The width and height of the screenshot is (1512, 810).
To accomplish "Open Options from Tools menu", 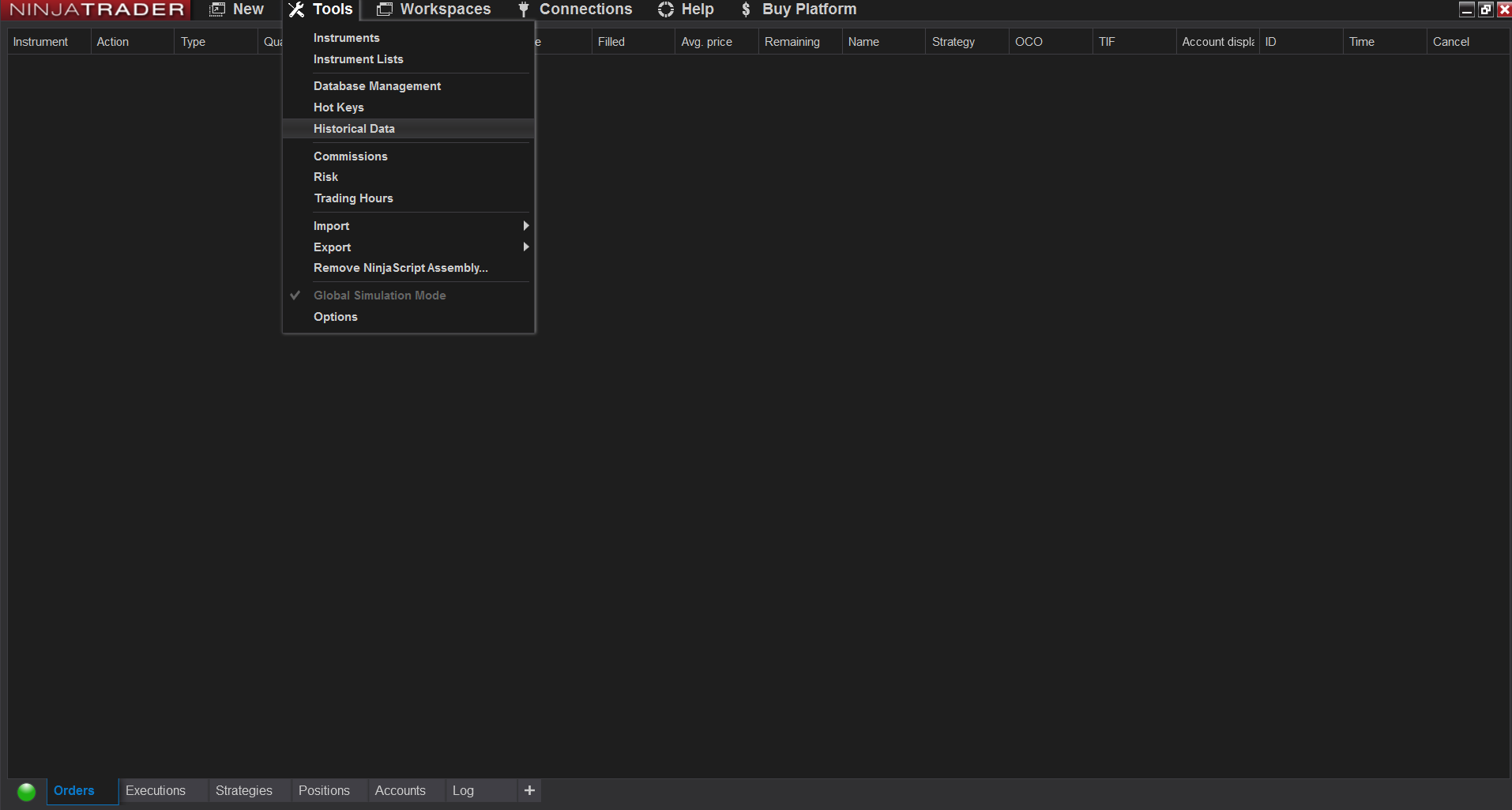I will click(408, 317).
